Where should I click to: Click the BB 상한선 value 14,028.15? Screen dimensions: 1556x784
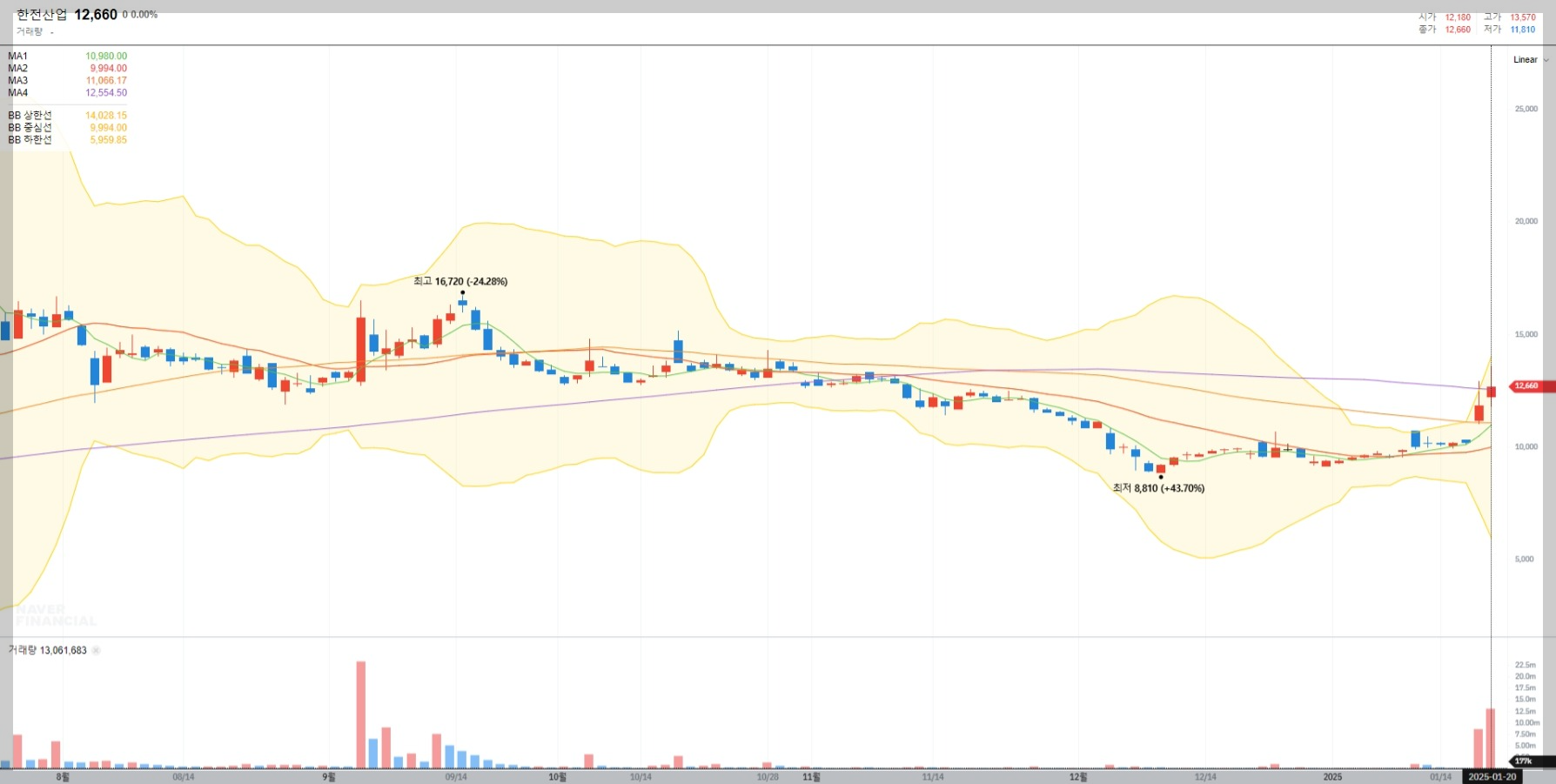106,115
